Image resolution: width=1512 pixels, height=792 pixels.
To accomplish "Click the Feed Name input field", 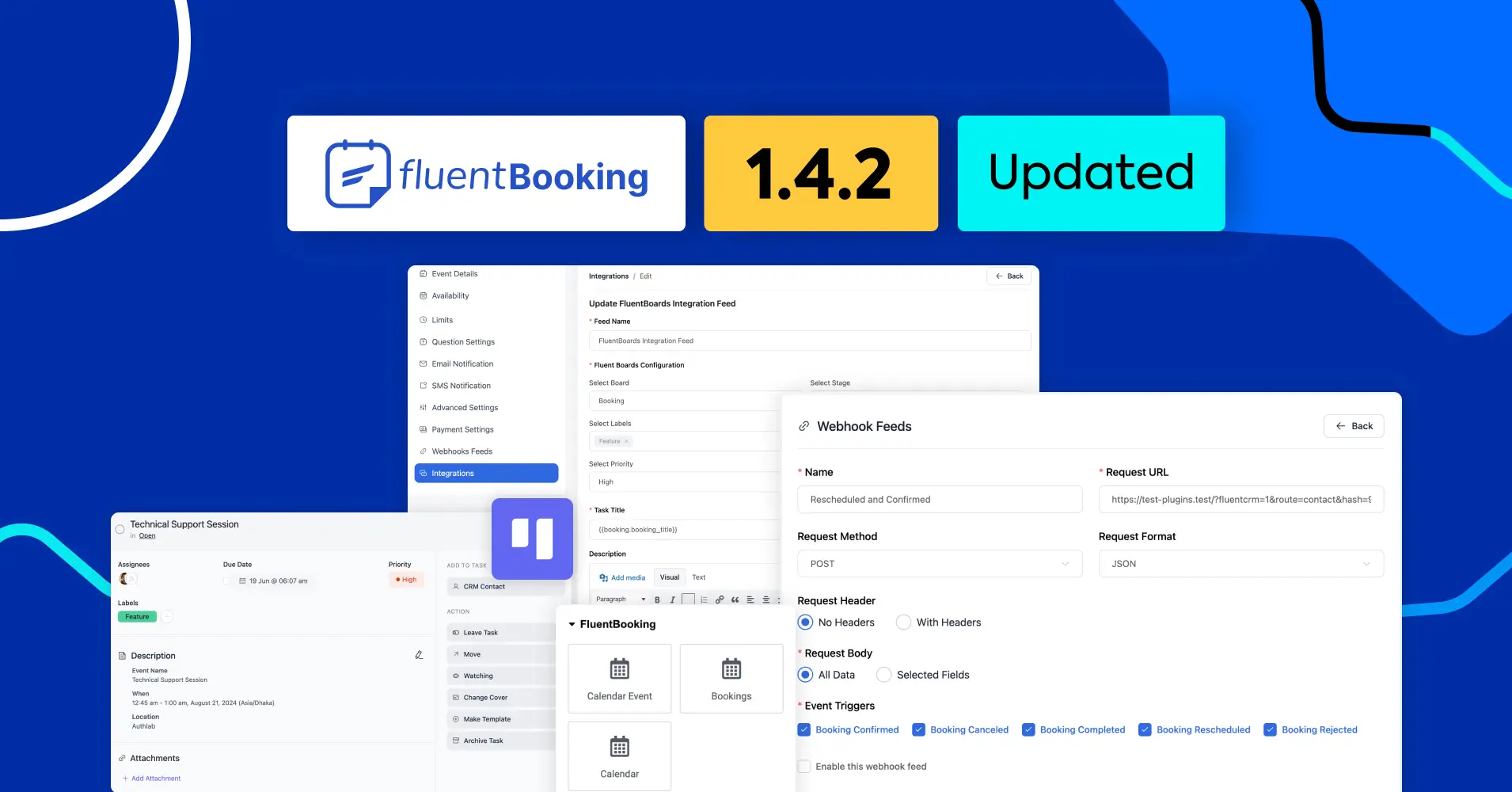I will point(809,341).
